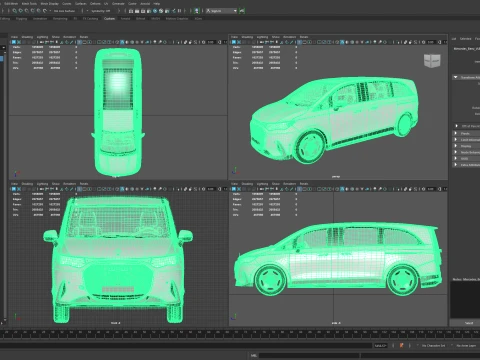Viewport: 480px width, 360px height.
Task: Open Panels menu in side view panel
Action: click(x=304, y=184)
